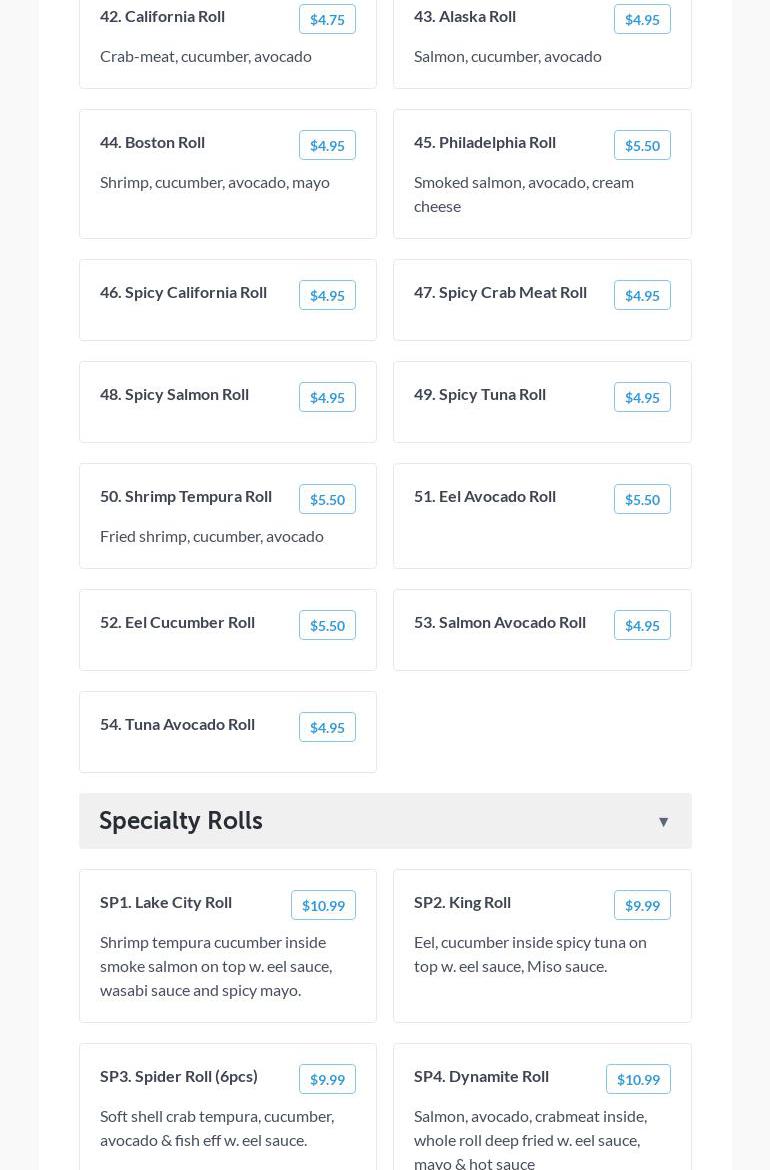770x1170 pixels.
Task: Choose Shrimp Tempura Roll $5.50 price button
Action: [x=327, y=500]
